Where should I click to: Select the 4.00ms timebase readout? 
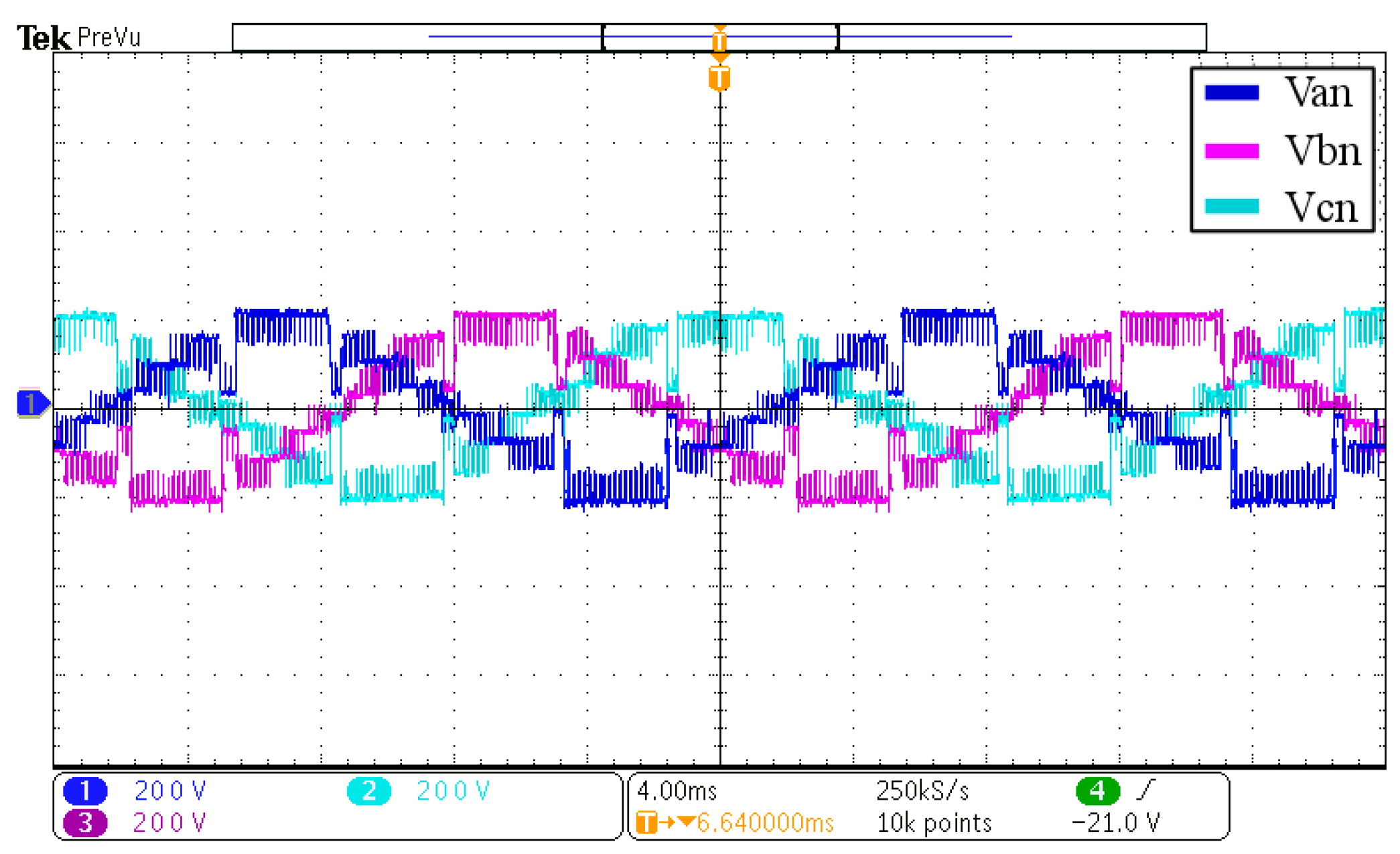coord(677,791)
